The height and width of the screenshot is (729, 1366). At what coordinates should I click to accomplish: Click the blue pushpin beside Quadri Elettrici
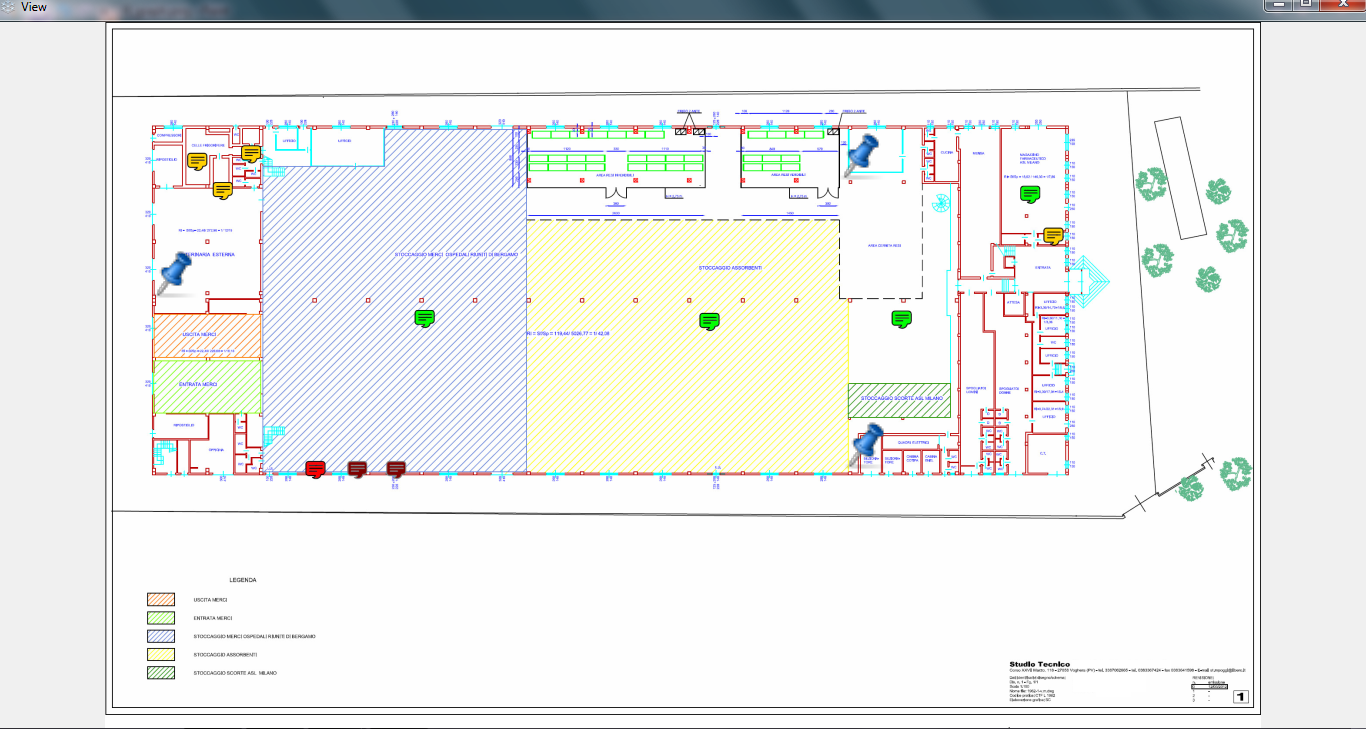pos(867,443)
